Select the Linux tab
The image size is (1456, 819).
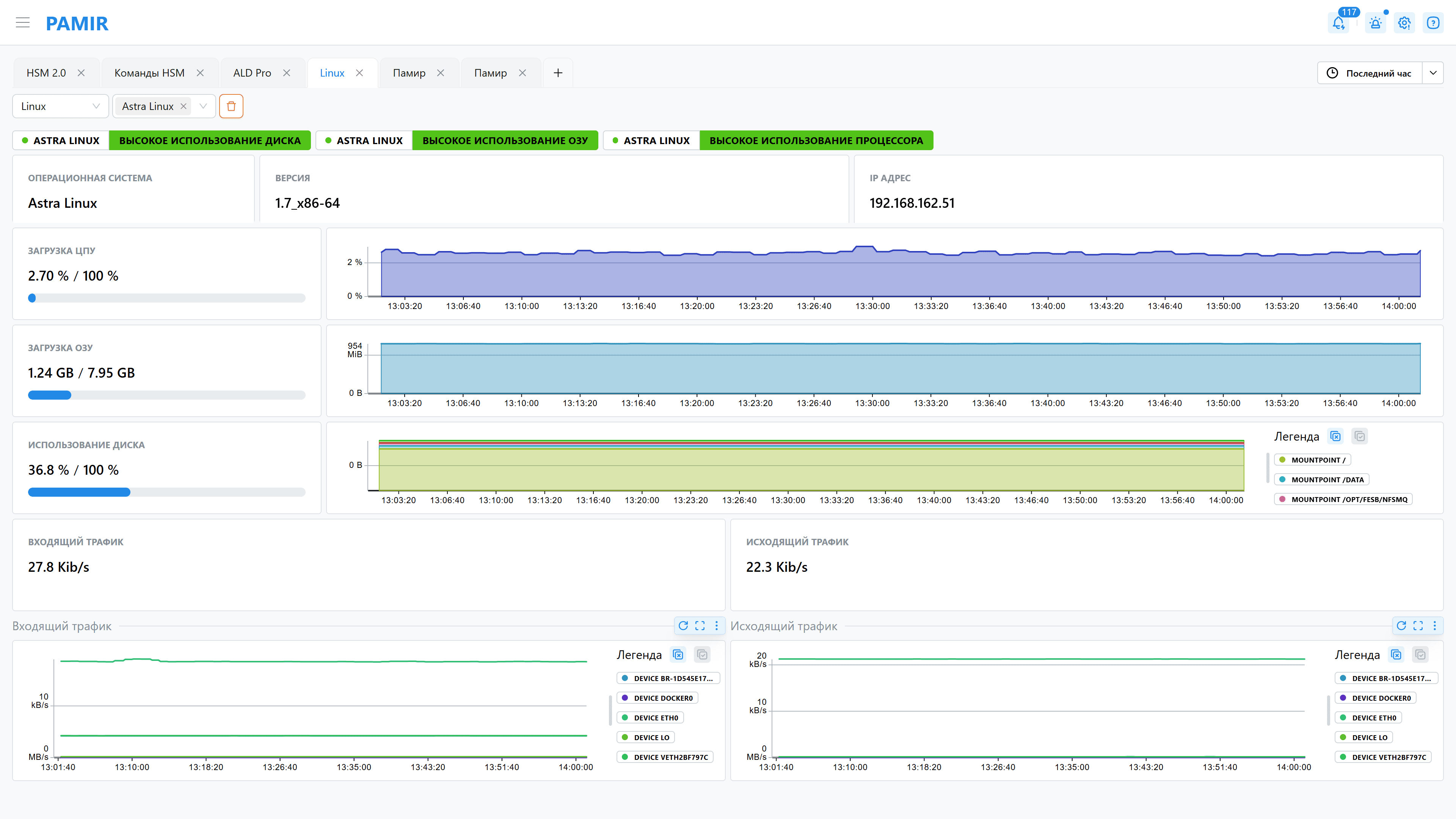[332, 73]
